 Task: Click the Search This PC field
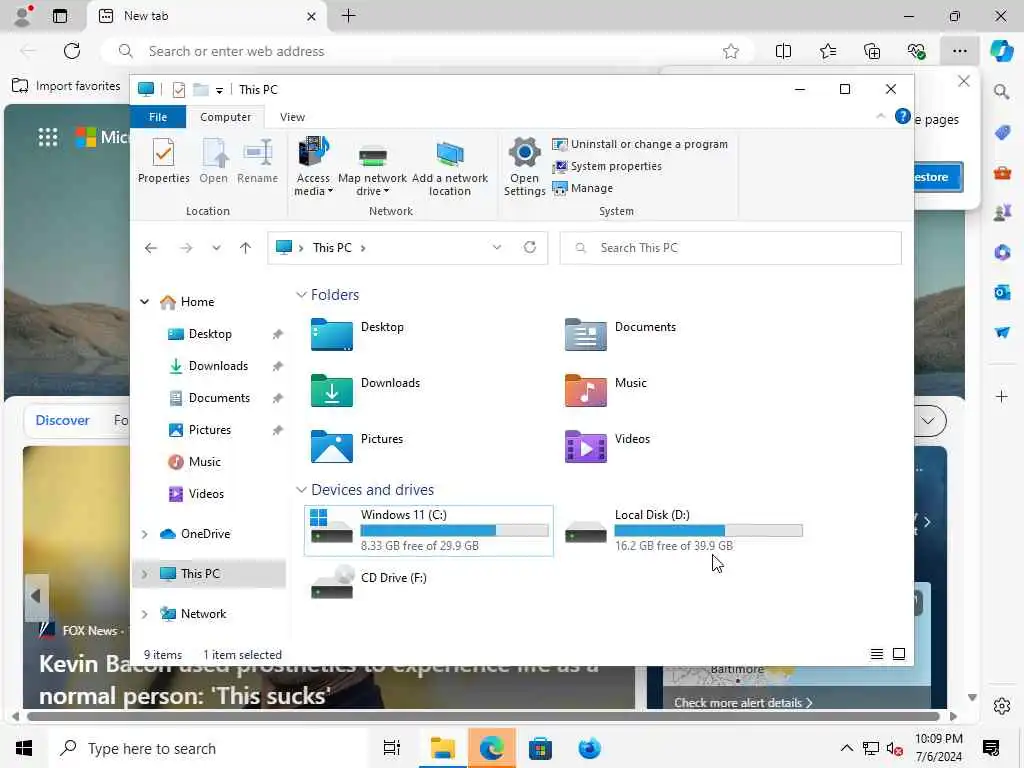click(730, 248)
